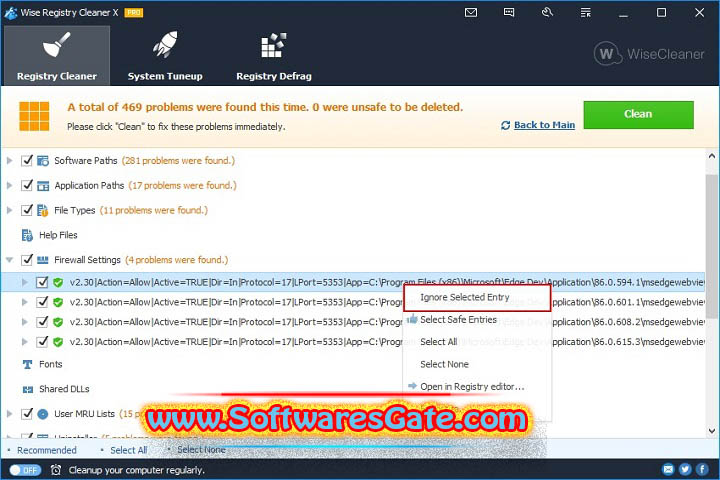Click the Software Paths category icon
Screen dimensions: 720x480
(43, 161)
